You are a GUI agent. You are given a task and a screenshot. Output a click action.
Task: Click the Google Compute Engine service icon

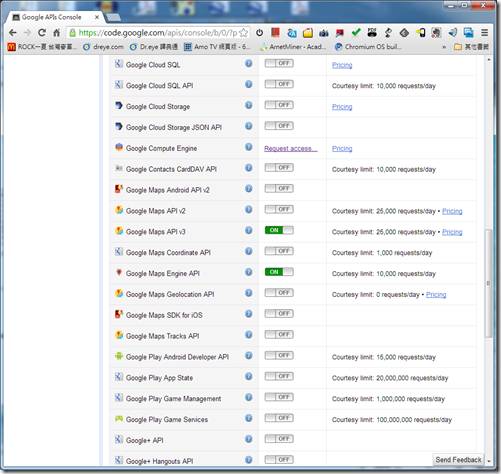pyautogui.click(x=119, y=147)
